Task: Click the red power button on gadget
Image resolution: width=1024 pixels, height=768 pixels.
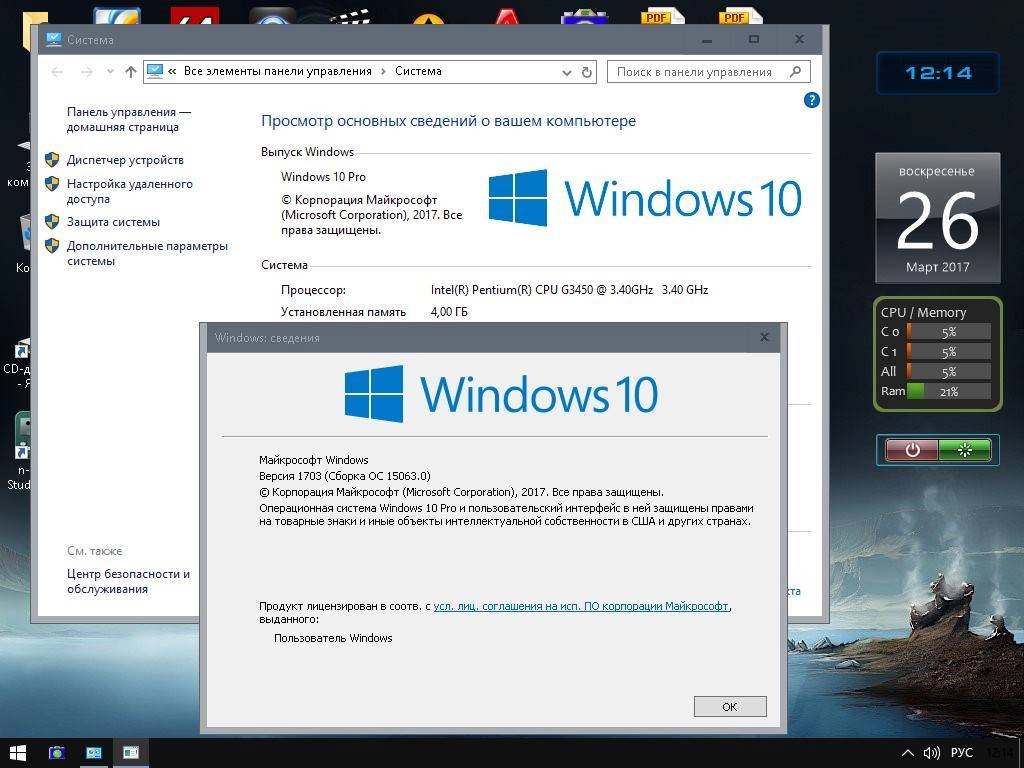Action: (912, 450)
